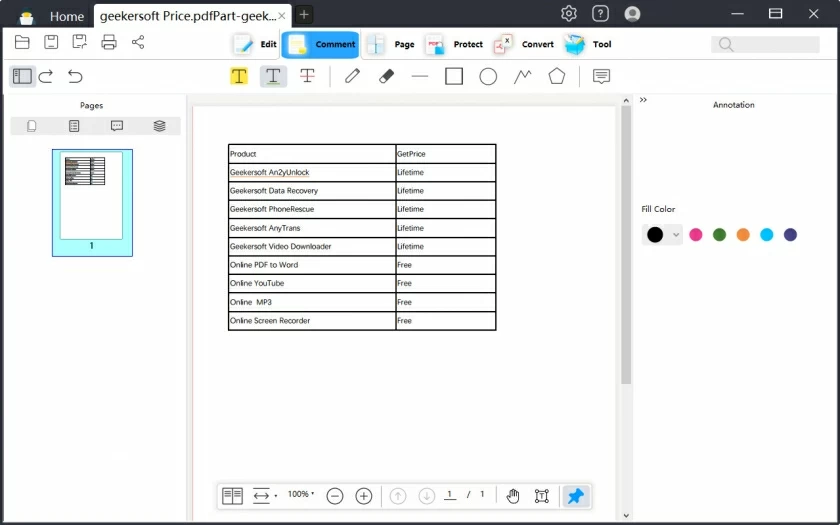840x525 pixels.
Task: Pick the pencil drawing tool
Action: (352, 76)
